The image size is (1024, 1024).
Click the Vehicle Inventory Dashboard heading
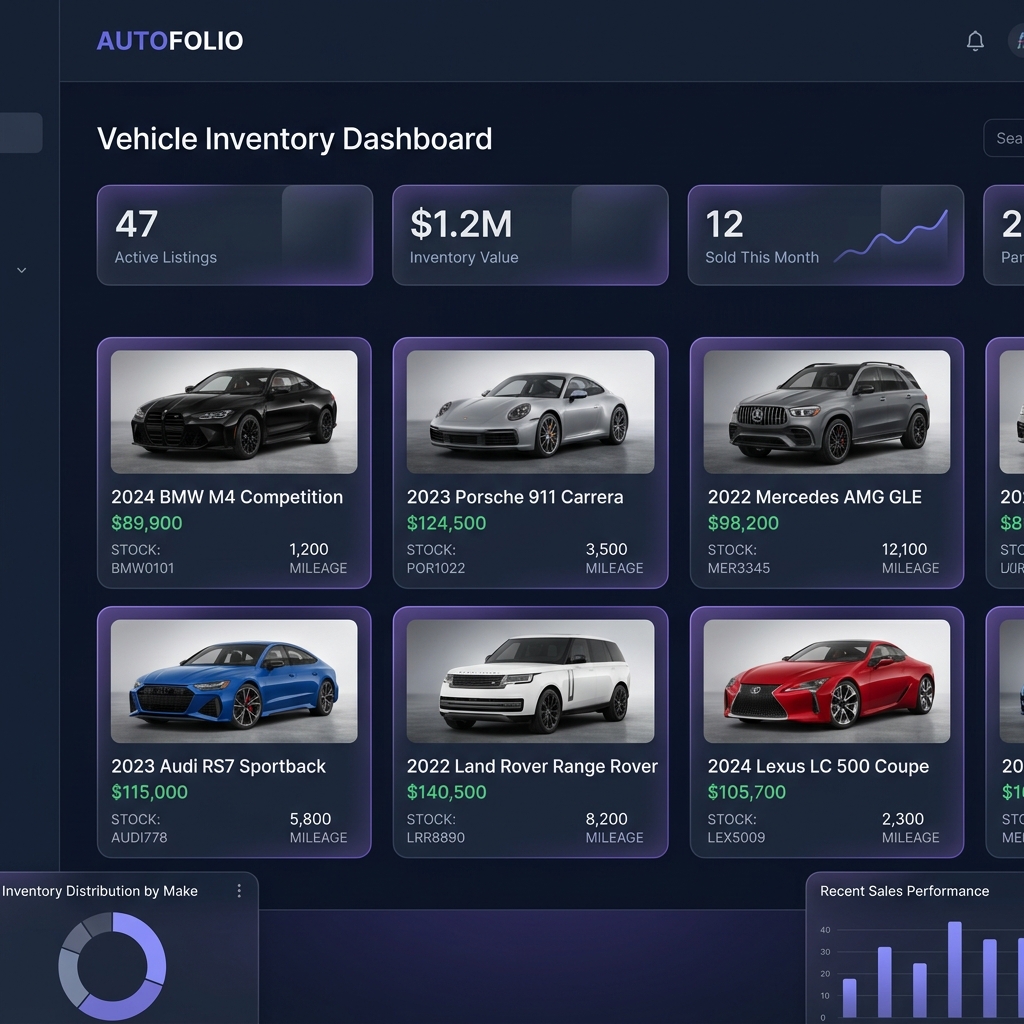click(x=295, y=138)
